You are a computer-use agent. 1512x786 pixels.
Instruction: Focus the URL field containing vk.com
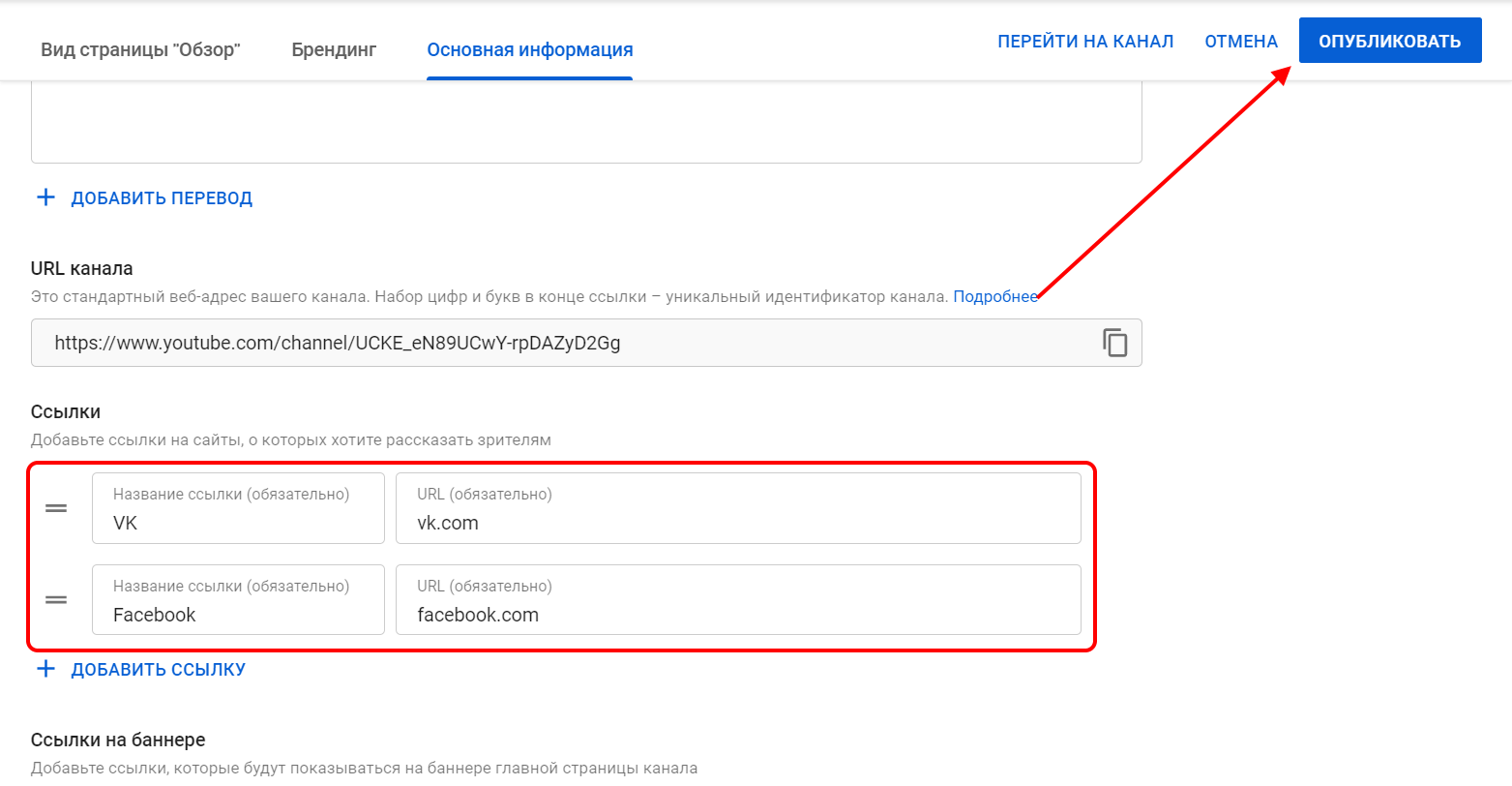point(737,523)
